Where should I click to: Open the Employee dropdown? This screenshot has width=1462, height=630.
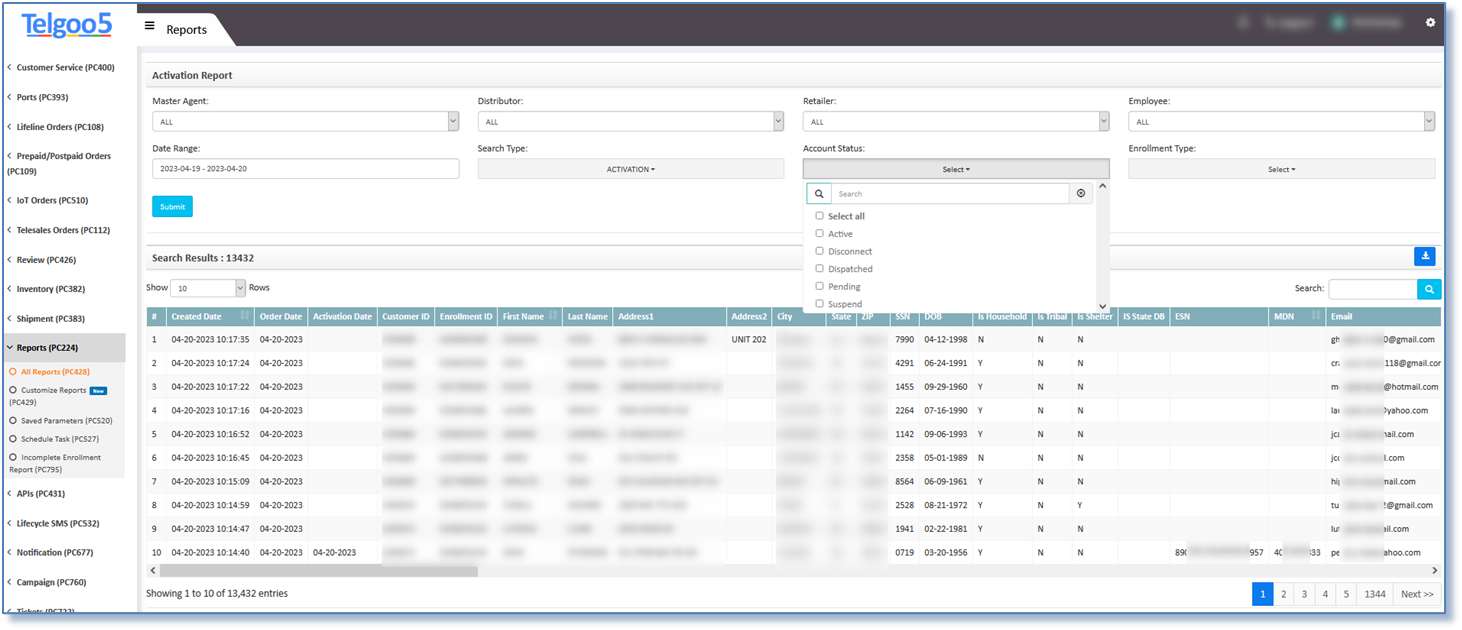pyautogui.click(x=1282, y=121)
